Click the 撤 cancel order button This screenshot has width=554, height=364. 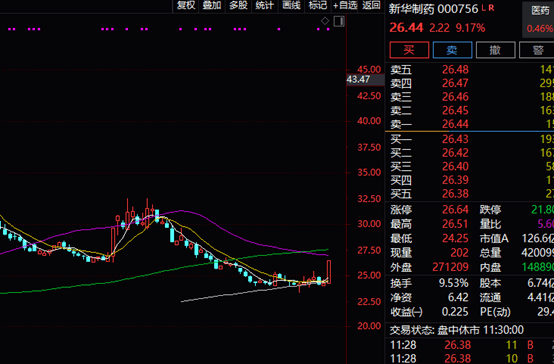pos(495,50)
